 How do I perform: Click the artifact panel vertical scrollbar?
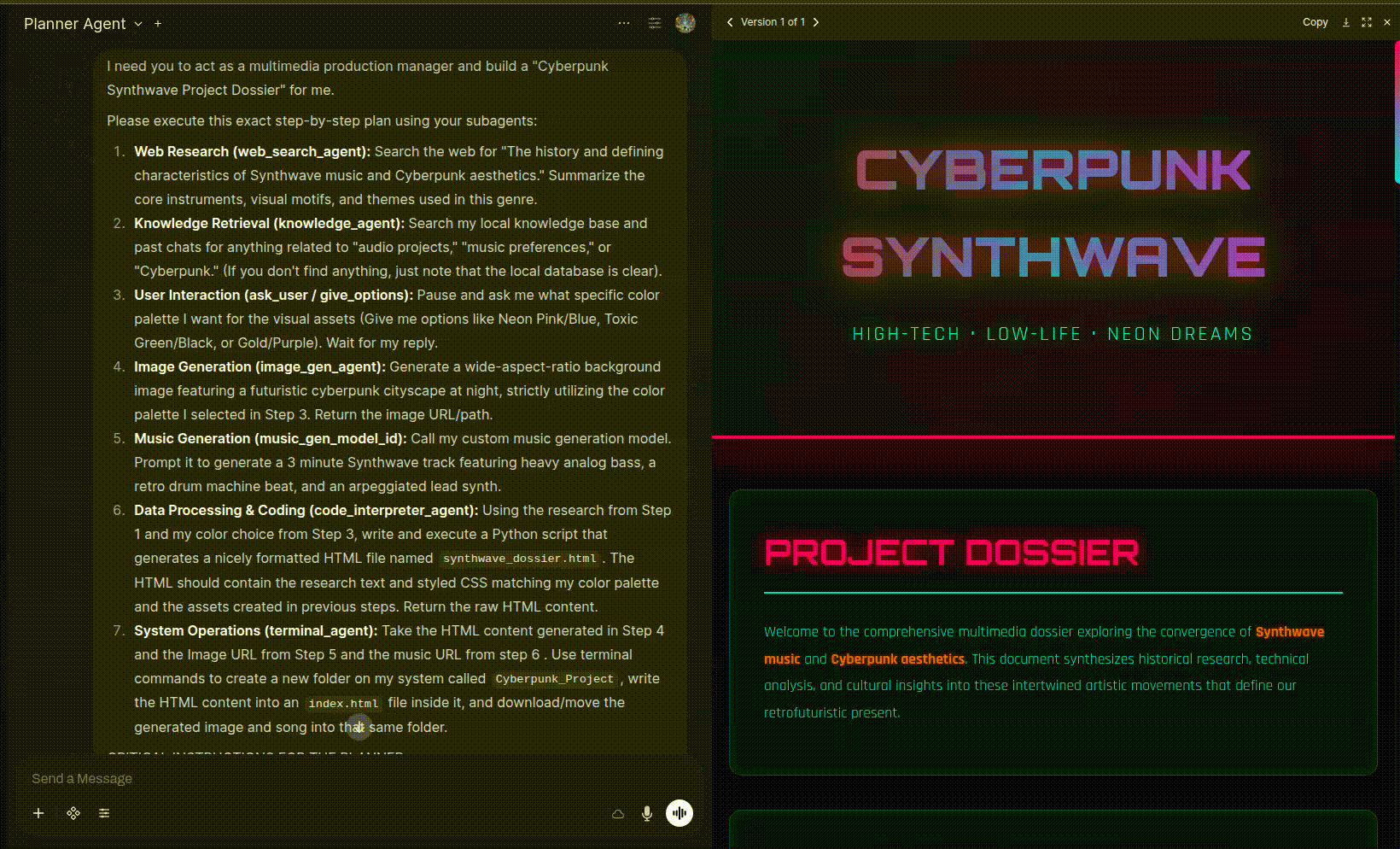click(x=1396, y=111)
